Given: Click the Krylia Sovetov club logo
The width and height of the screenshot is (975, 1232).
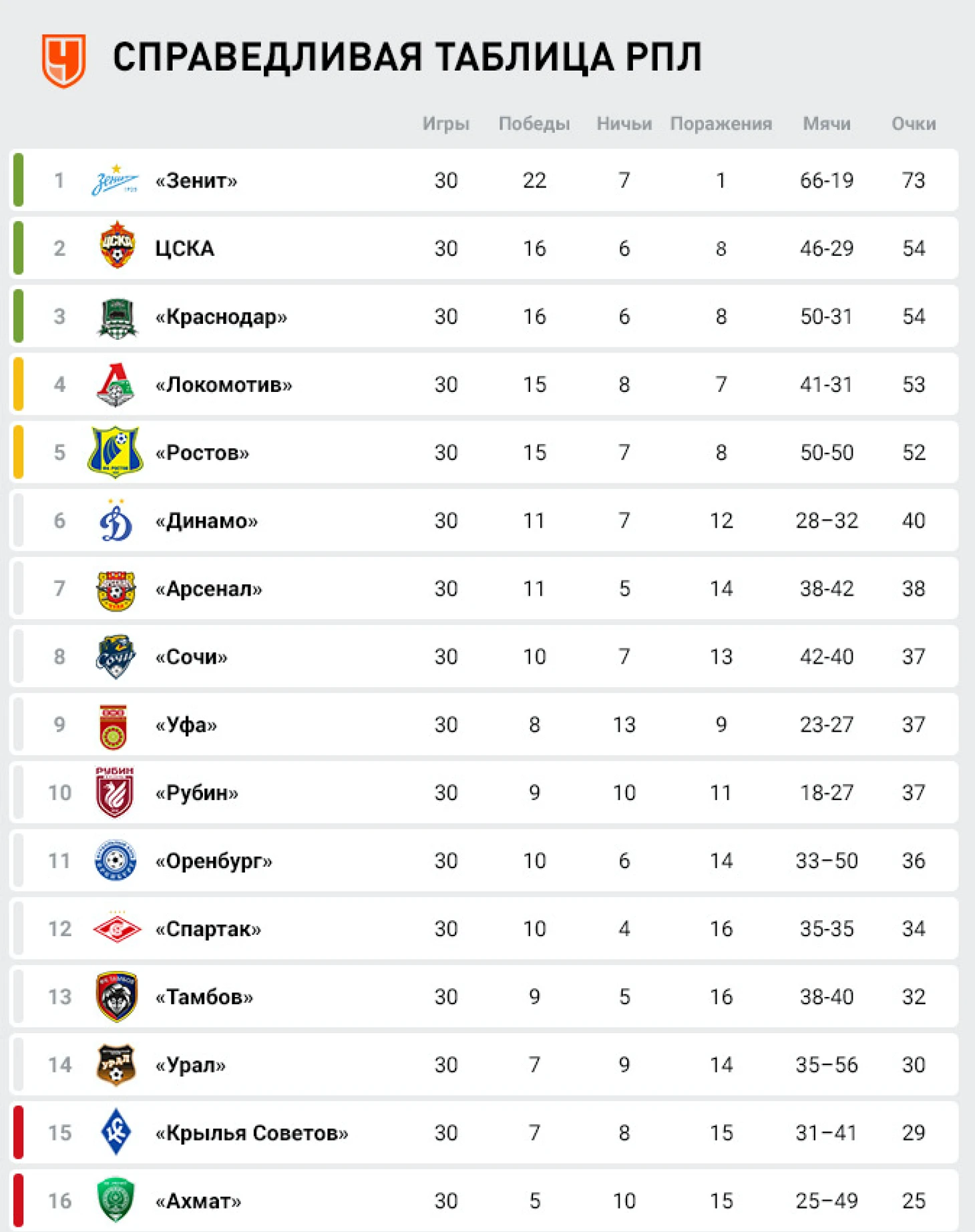Looking at the screenshot, I should pos(116,1132).
